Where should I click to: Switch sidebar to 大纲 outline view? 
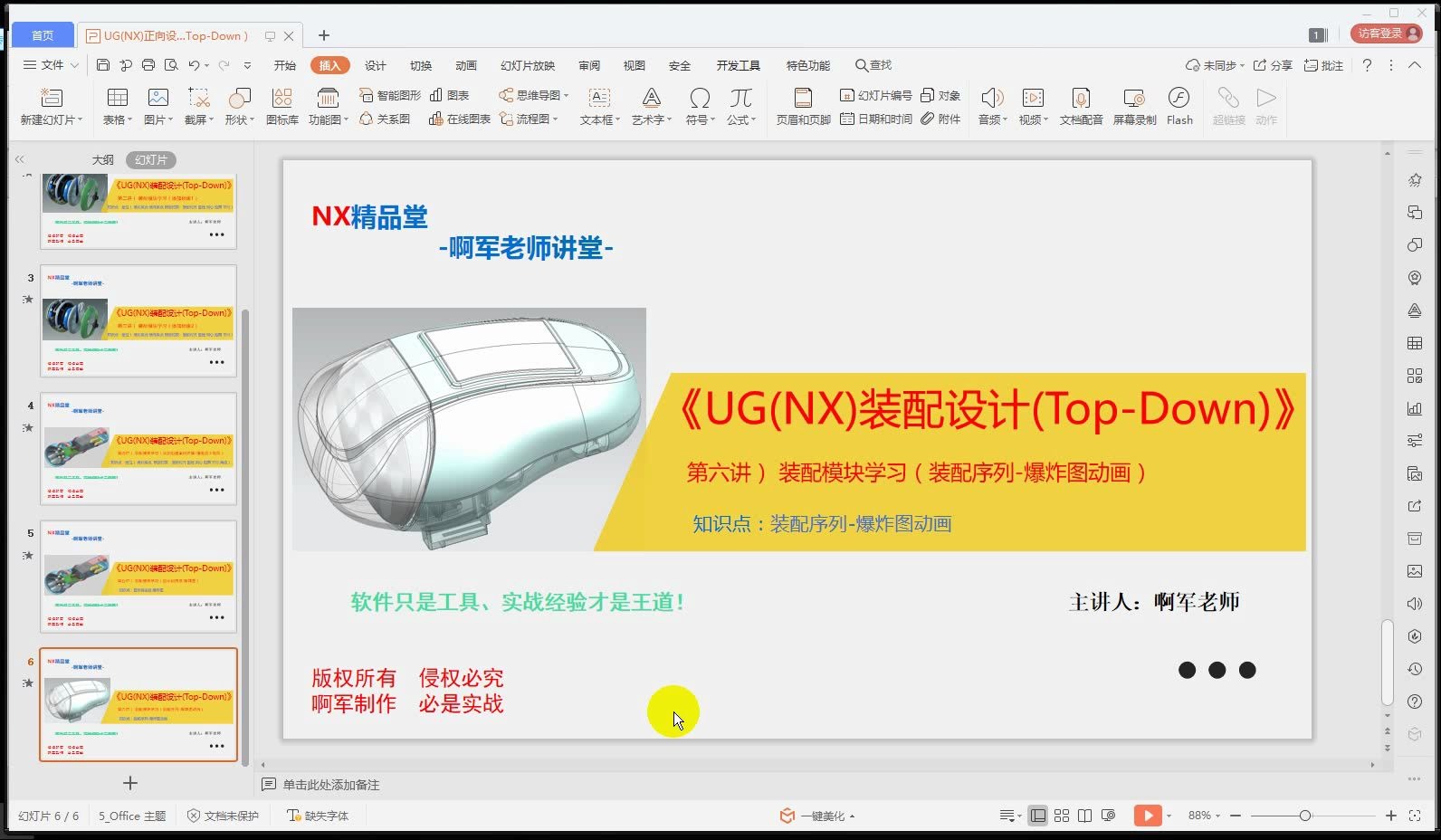coord(103,159)
